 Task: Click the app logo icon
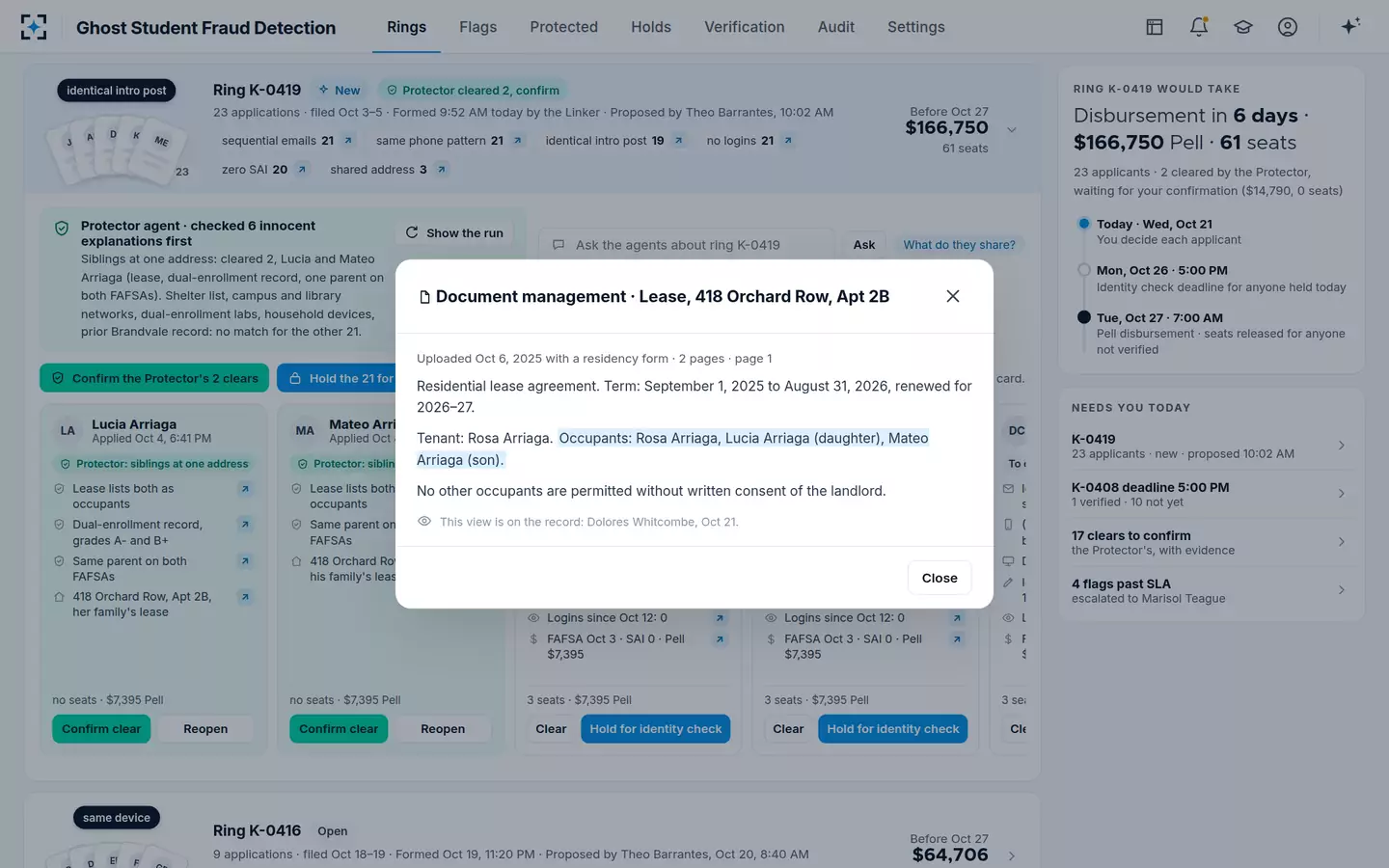point(34,27)
